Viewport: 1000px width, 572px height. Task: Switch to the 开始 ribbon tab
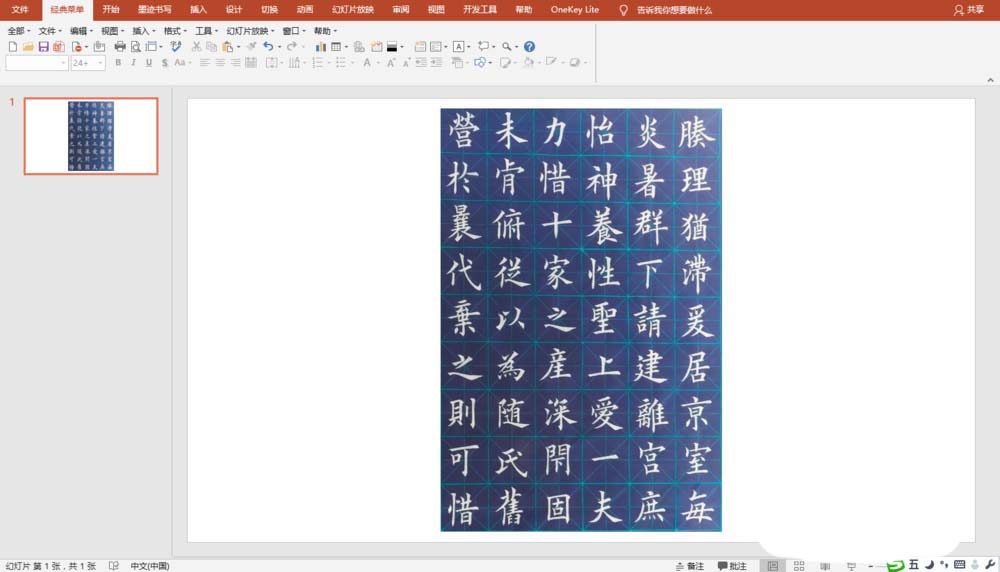point(111,10)
